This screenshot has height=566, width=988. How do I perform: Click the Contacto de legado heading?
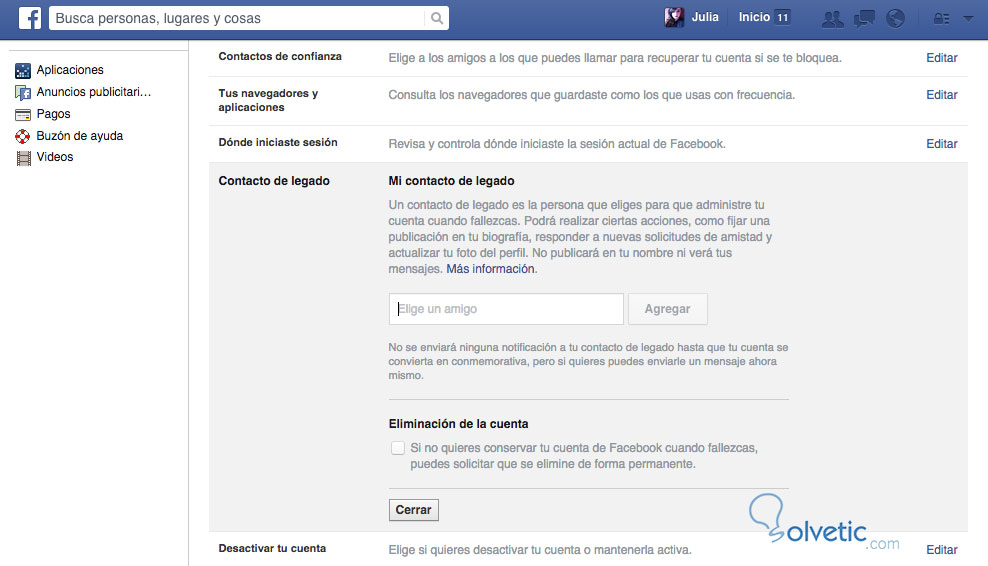tap(274, 181)
